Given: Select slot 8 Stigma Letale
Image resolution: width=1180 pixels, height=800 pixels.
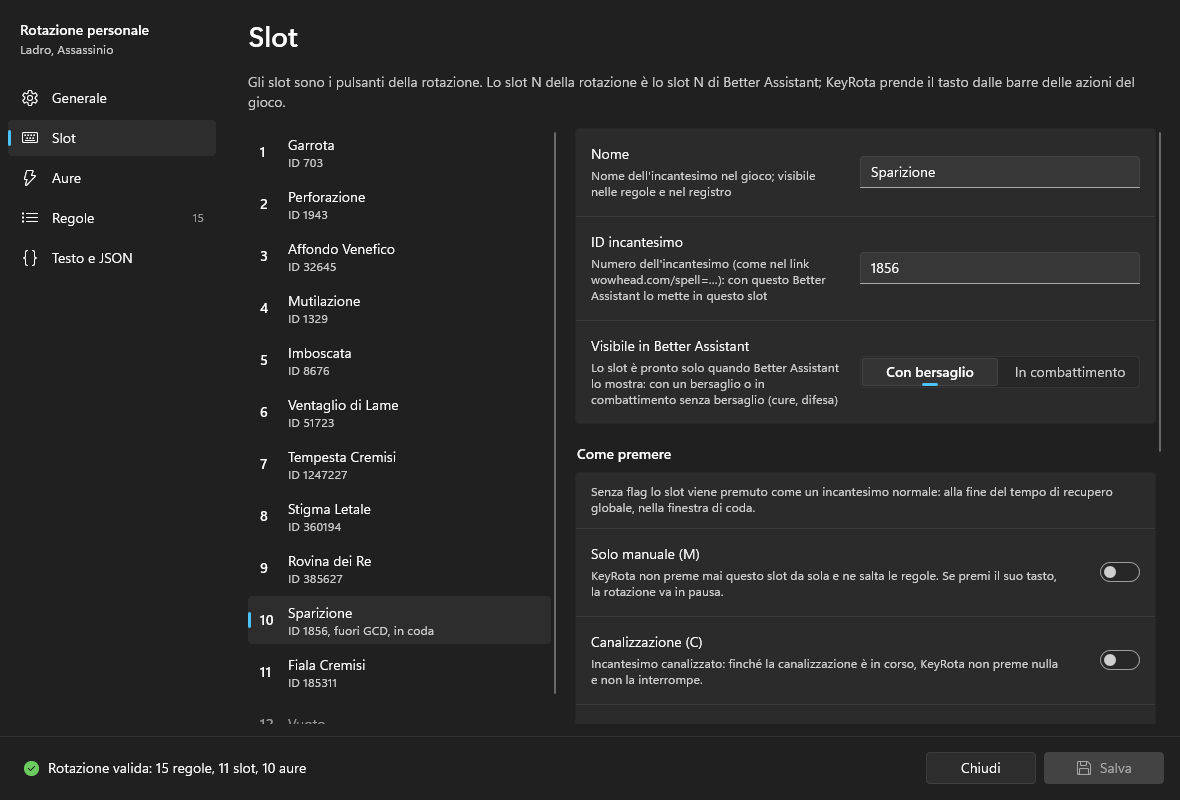Looking at the screenshot, I should click(x=399, y=516).
